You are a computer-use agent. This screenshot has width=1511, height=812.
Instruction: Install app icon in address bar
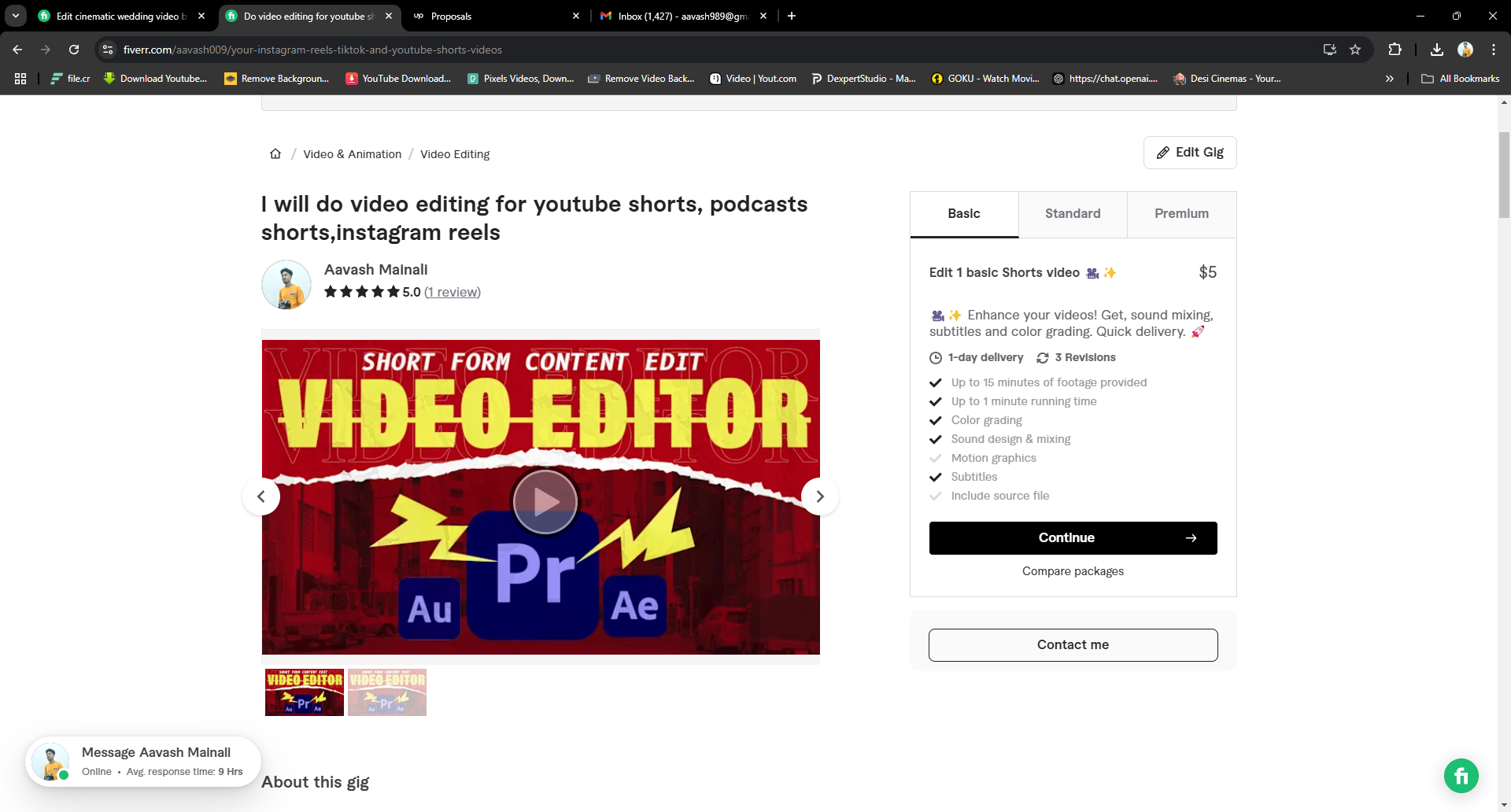(1330, 50)
